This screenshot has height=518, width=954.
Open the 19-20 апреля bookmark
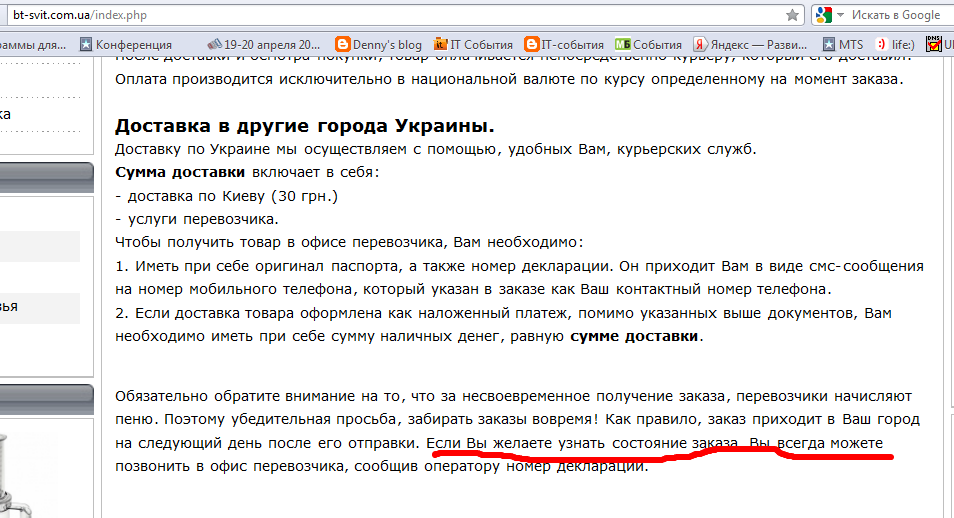point(263,45)
